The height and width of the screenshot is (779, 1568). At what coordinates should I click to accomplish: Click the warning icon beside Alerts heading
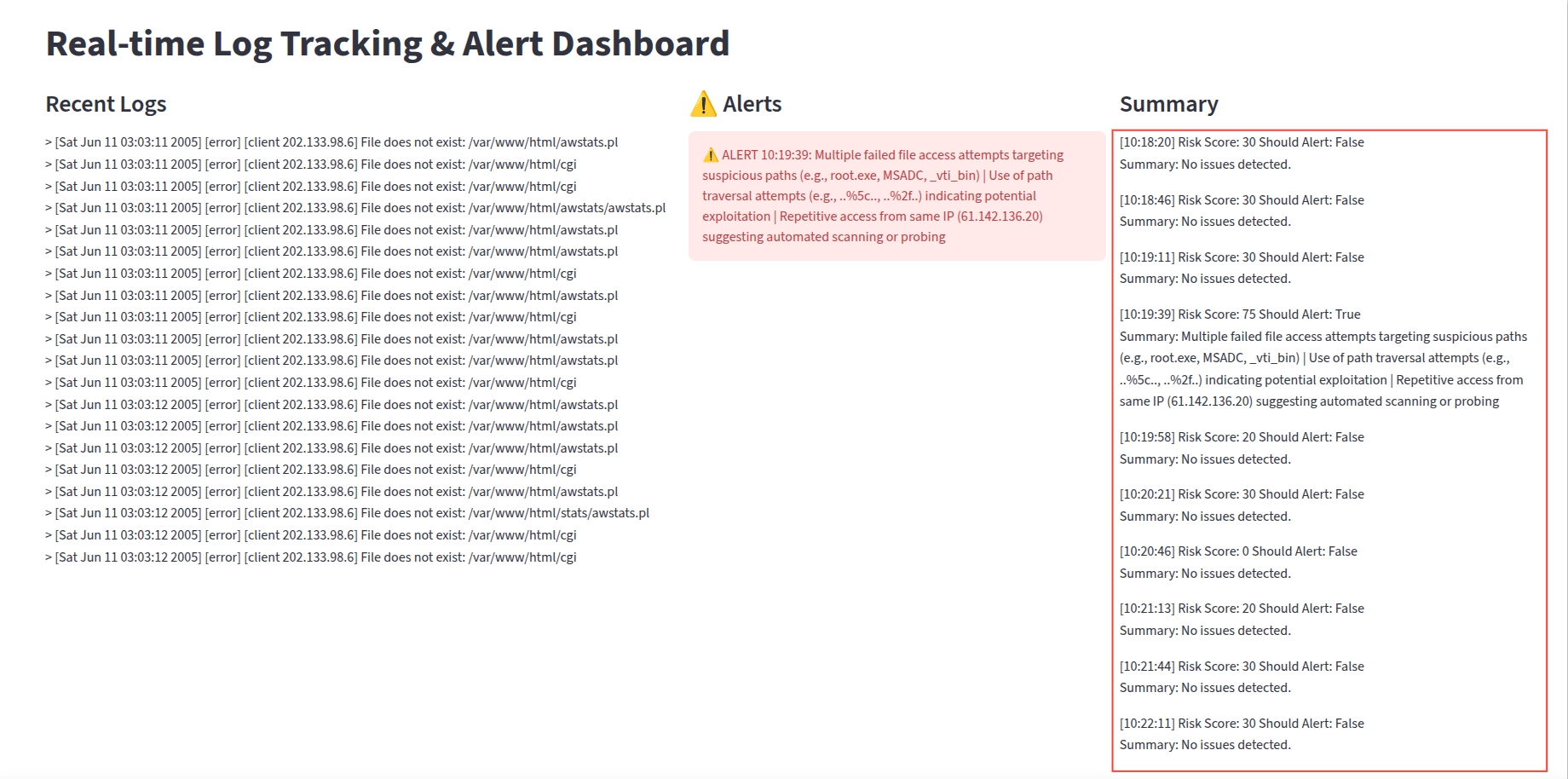[x=703, y=104]
